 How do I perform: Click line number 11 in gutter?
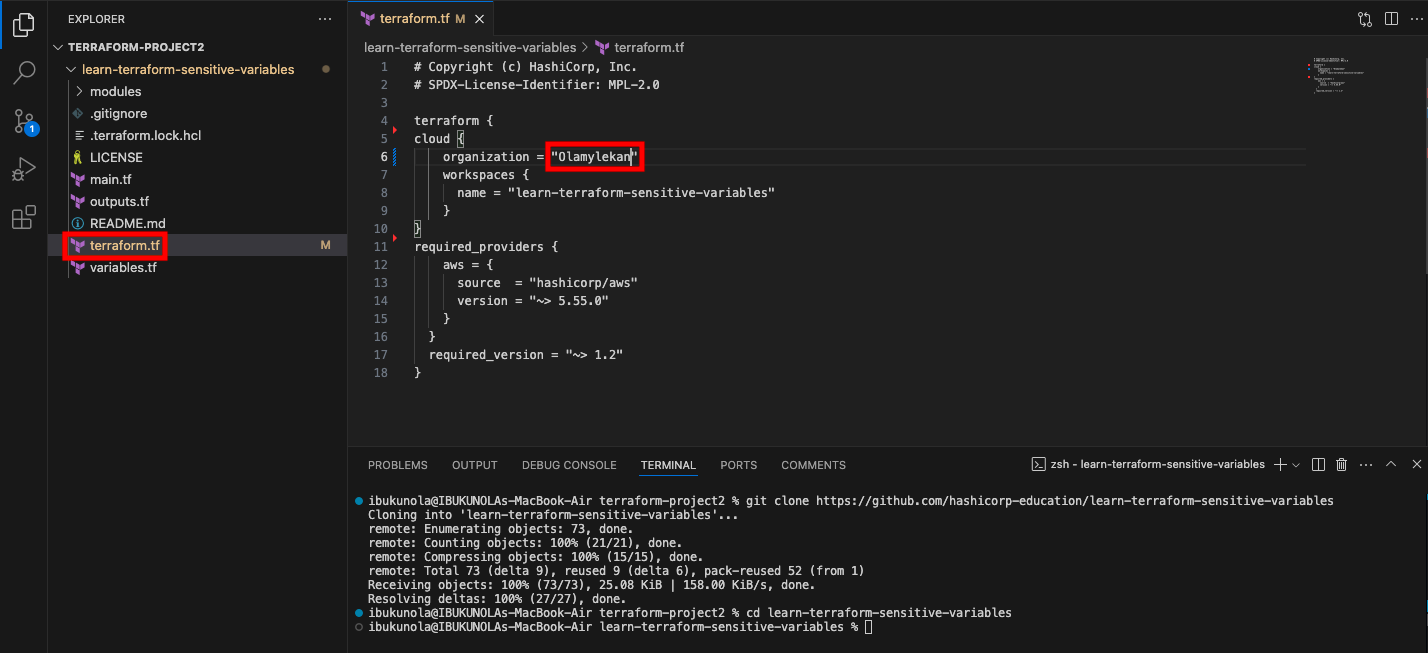click(x=382, y=247)
